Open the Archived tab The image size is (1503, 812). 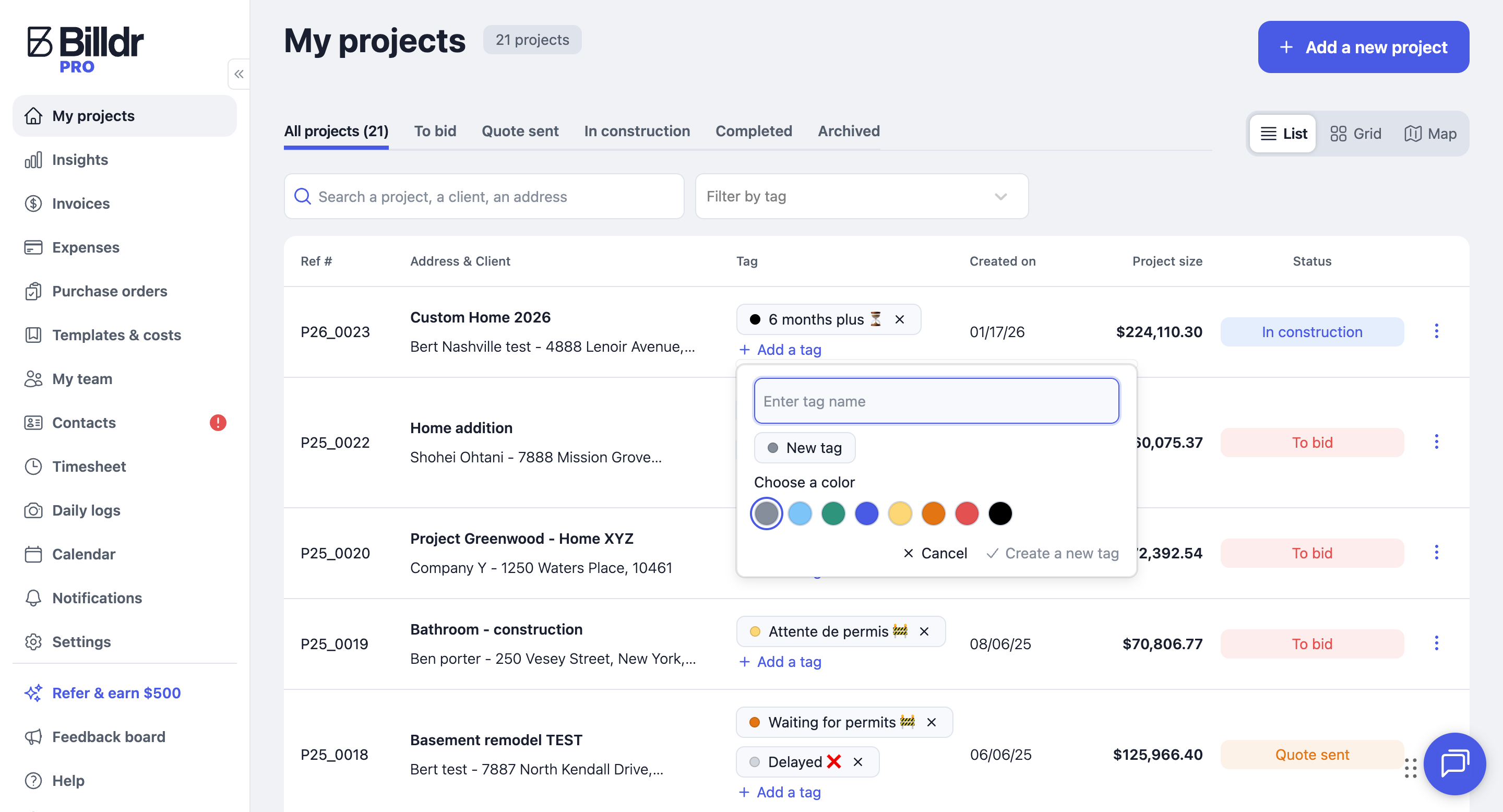point(849,132)
